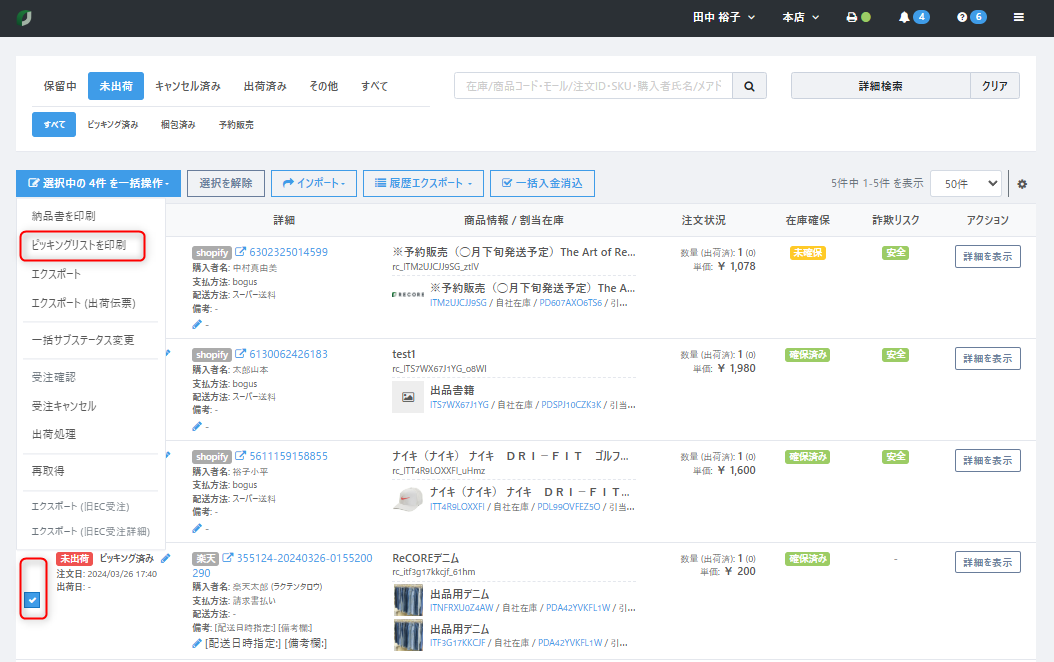
Task: Open order link 5611159158855
Action: point(288,456)
